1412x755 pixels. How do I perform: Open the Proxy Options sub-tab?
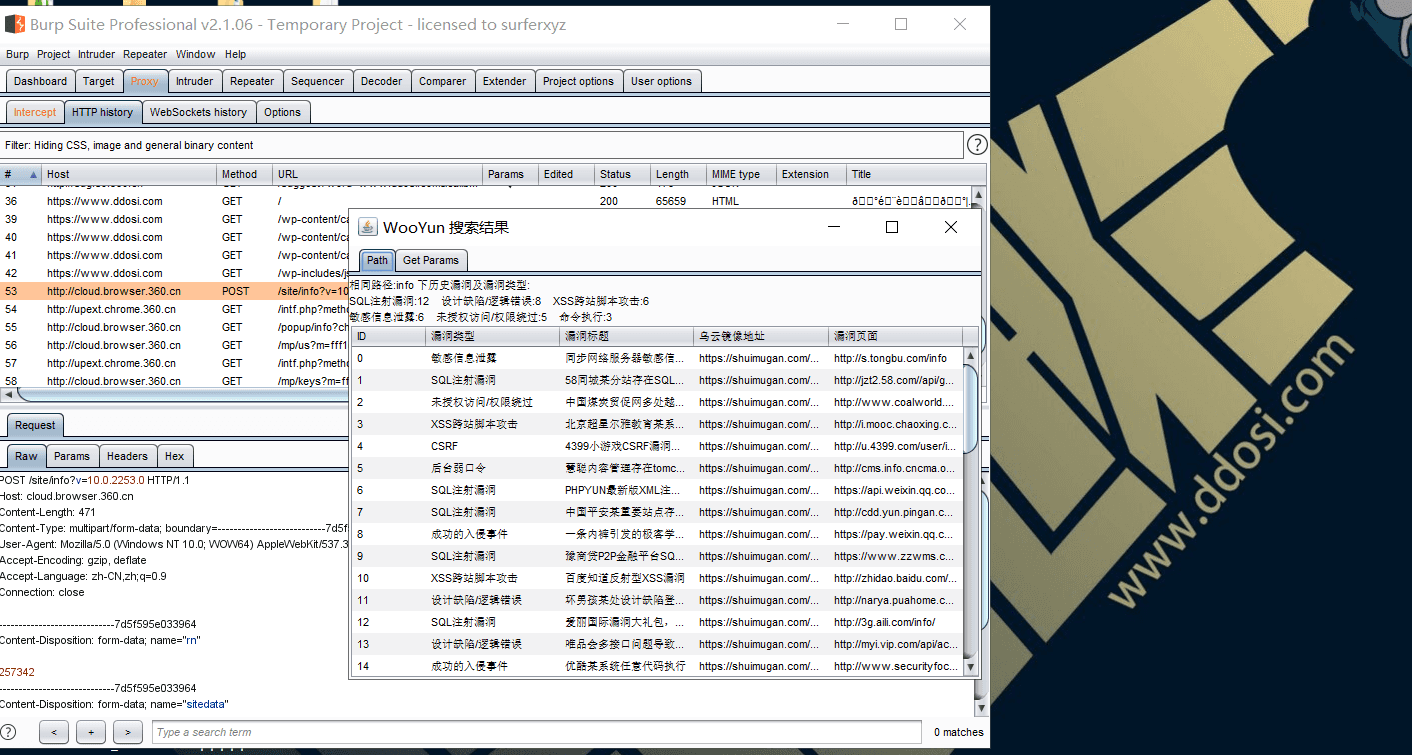(x=283, y=112)
